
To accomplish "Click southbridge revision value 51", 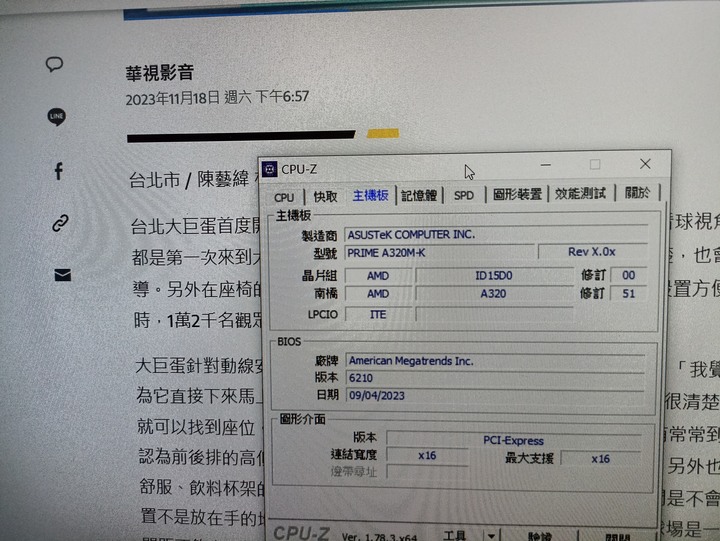I will point(629,293).
